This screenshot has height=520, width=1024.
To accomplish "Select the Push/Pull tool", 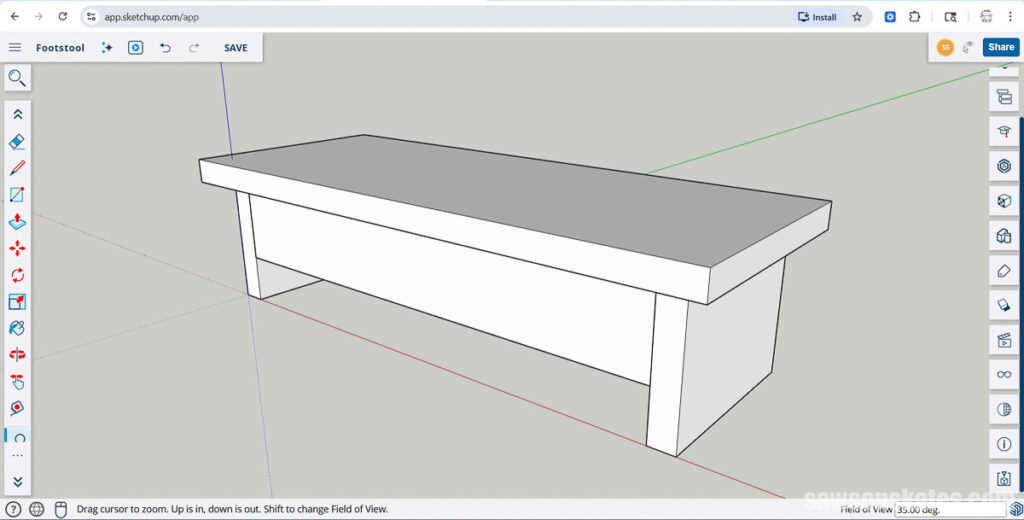I will coord(18,221).
